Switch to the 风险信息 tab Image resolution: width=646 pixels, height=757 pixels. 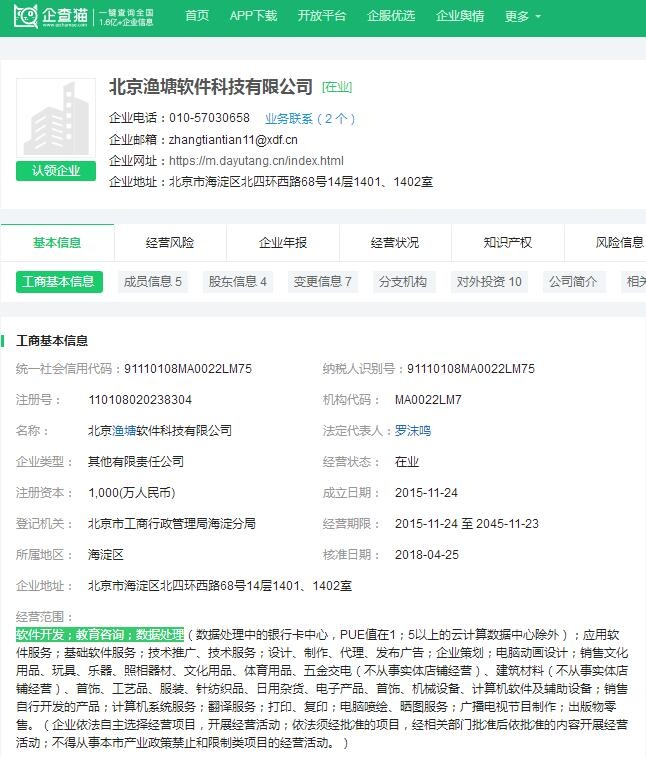pos(619,242)
